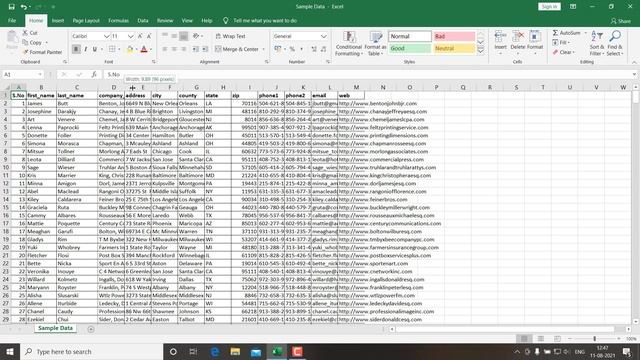This screenshot has height=360, width=640.
Task: Apply the Bad cell style
Action: click(454, 36)
